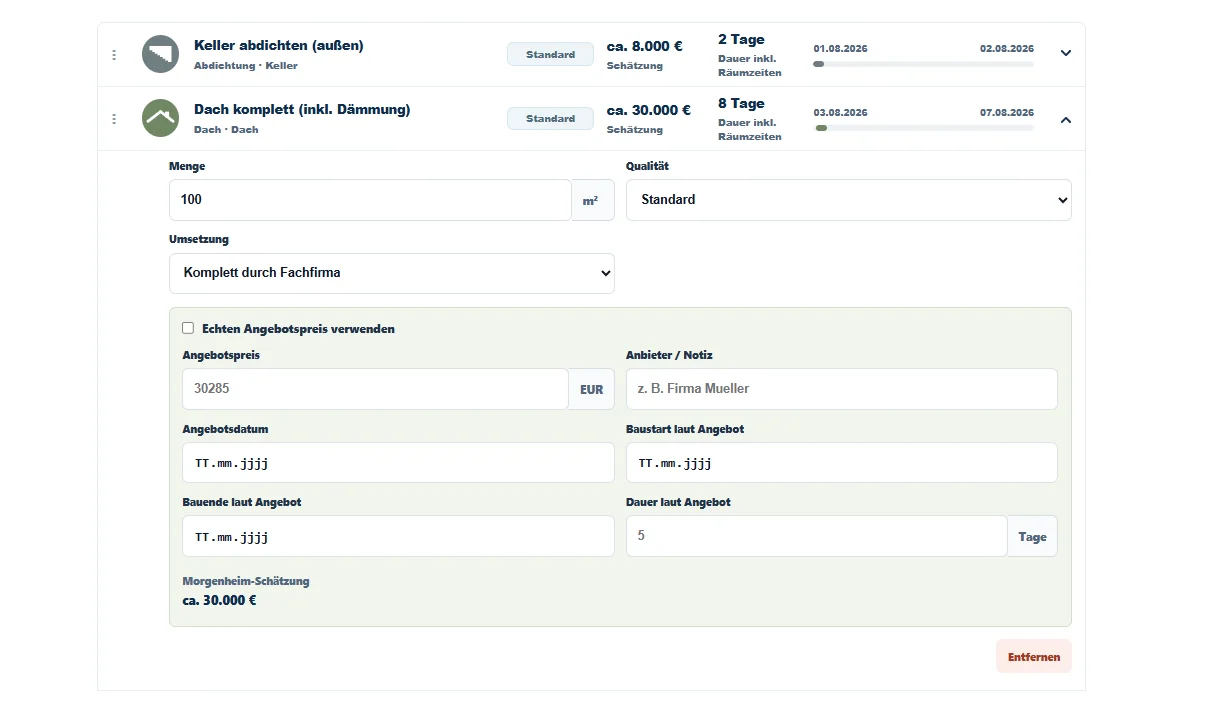
Task: Focus the Menge quantity field
Action: (x=370, y=200)
